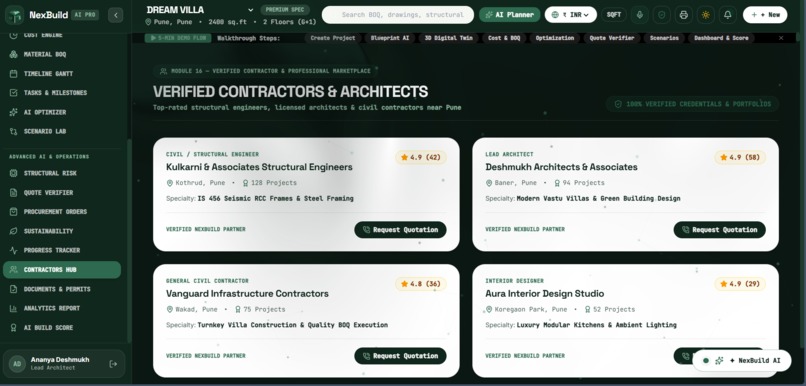Image resolution: width=806 pixels, height=386 pixels.
Task: Request quotation from Kulkarni & Associates
Action: (x=400, y=230)
